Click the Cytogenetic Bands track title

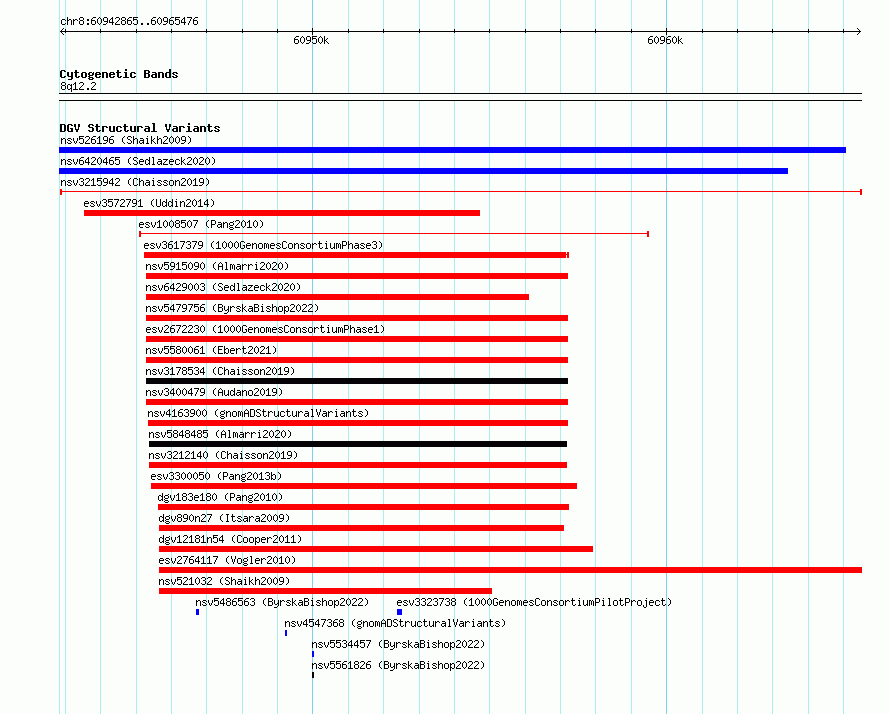click(119, 74)
